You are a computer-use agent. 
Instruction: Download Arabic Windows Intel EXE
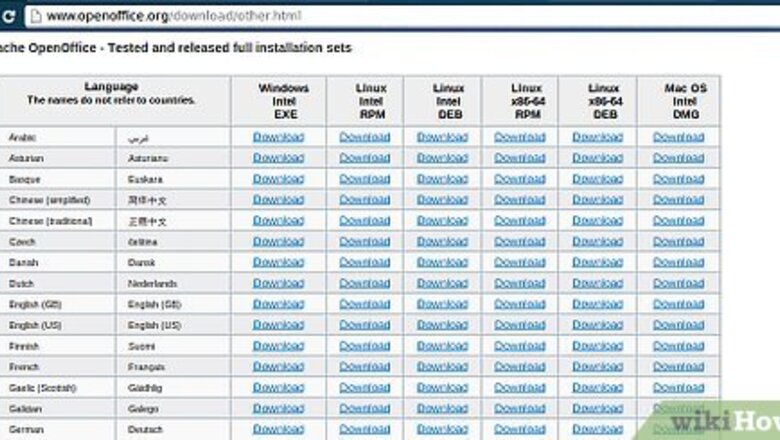coord(278,137)
